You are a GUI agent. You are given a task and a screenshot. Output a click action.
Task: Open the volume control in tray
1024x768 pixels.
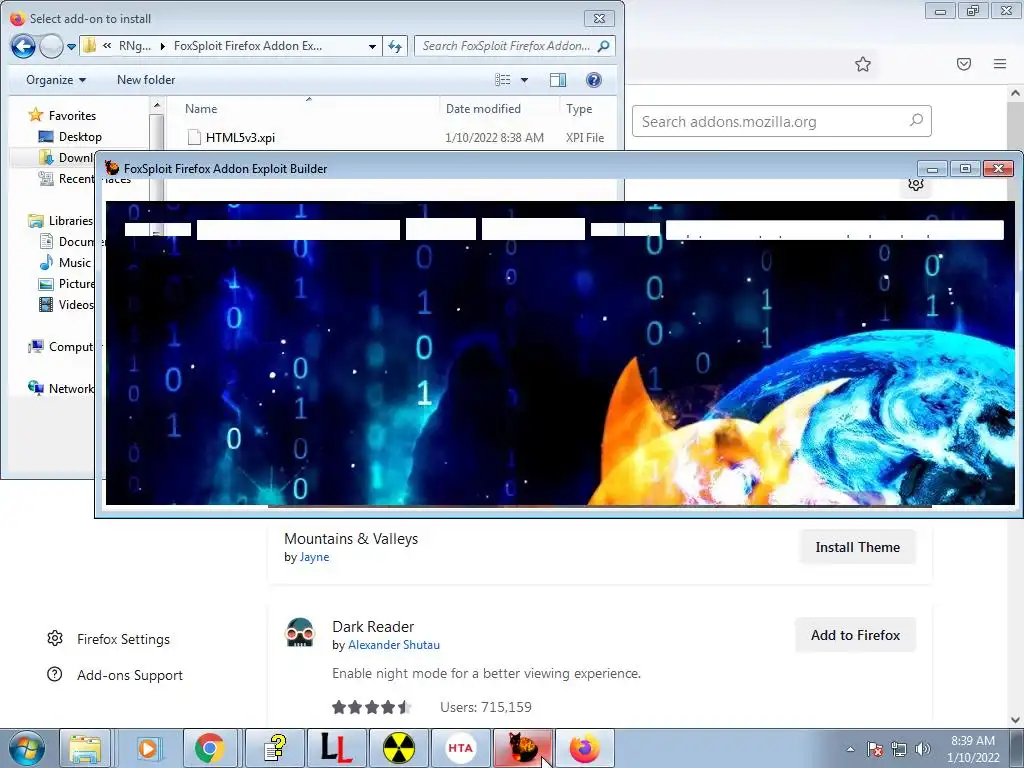(x=923, y=749)
